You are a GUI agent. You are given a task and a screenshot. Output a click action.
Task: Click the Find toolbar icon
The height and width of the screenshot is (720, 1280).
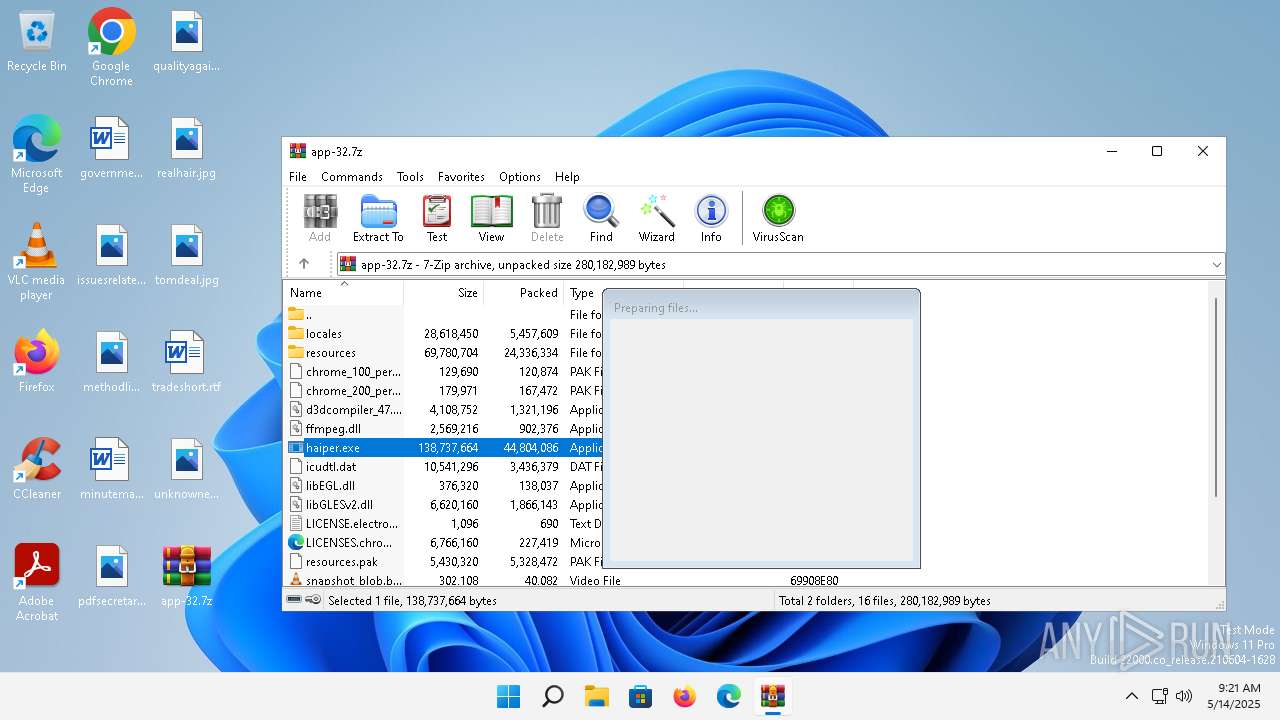601,218
